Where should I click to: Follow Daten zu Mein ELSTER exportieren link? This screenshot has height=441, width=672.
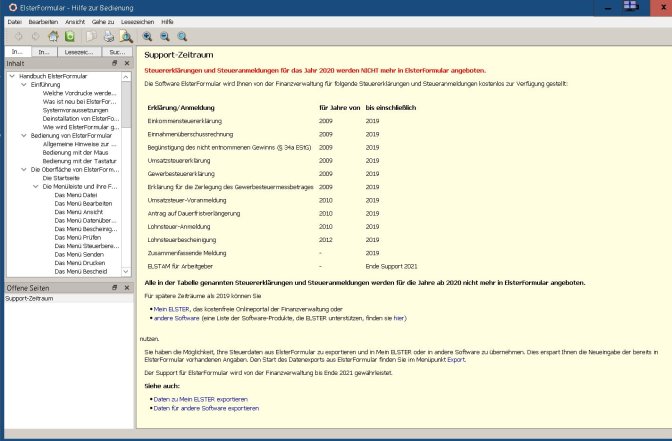[201, 399]
